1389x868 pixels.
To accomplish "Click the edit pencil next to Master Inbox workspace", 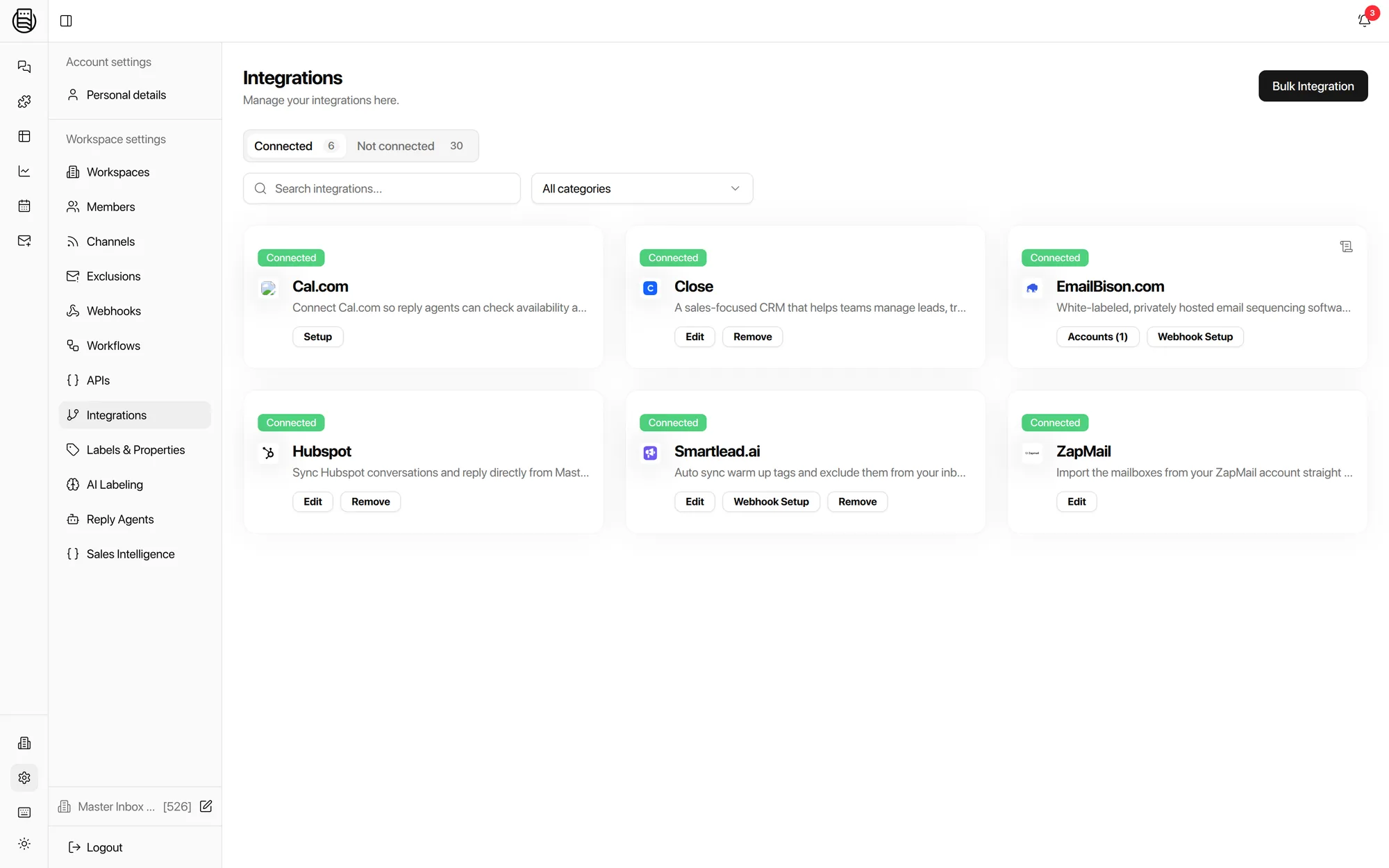I will point(206,806).
